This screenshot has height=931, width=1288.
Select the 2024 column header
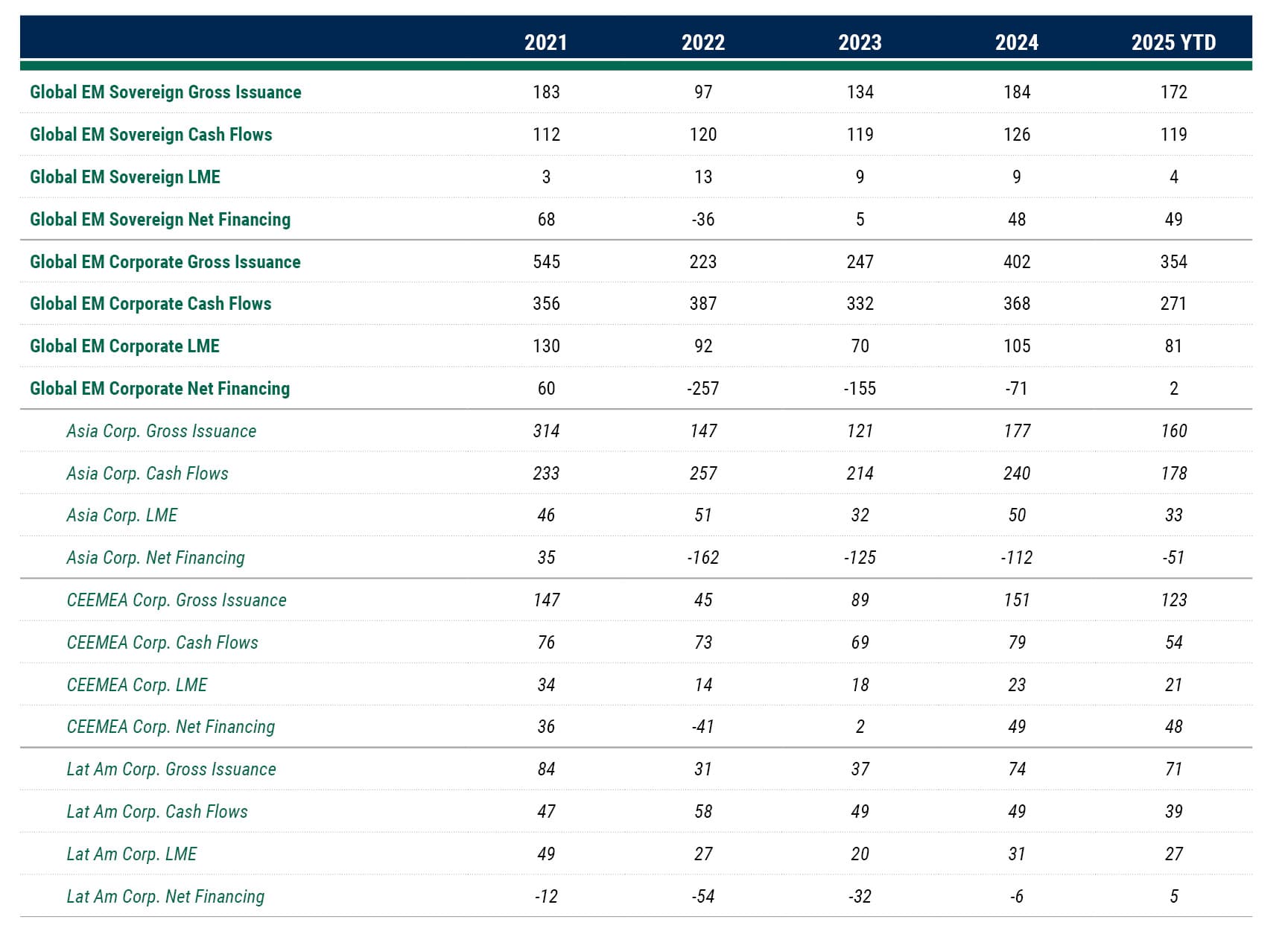(x=1017, y=43)
